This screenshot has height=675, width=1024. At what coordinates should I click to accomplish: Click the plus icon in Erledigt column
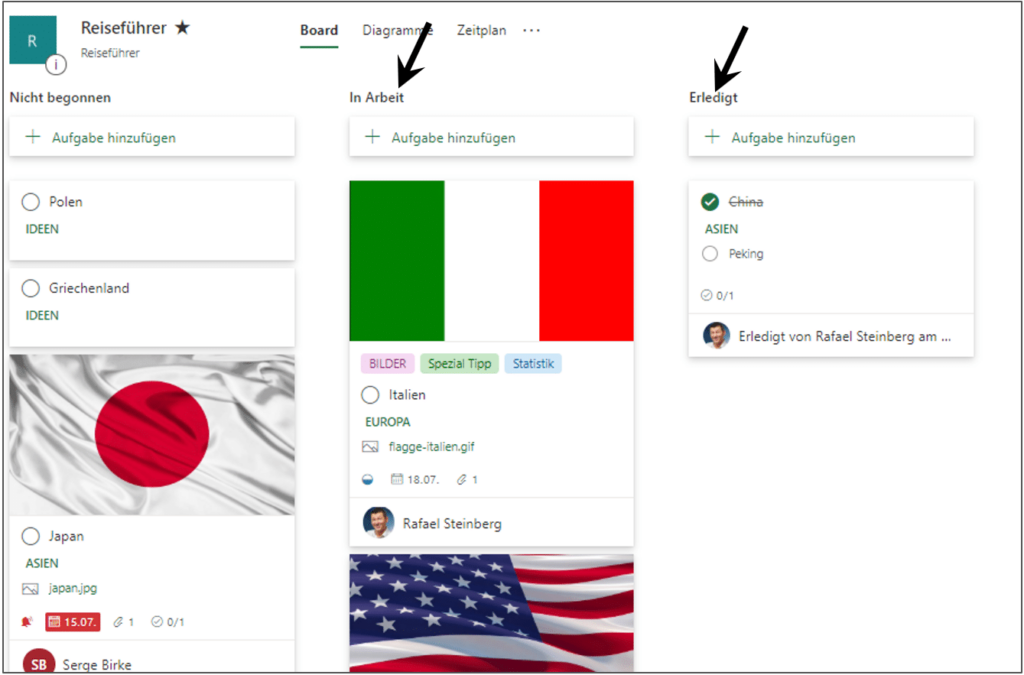tap(712, 137)
